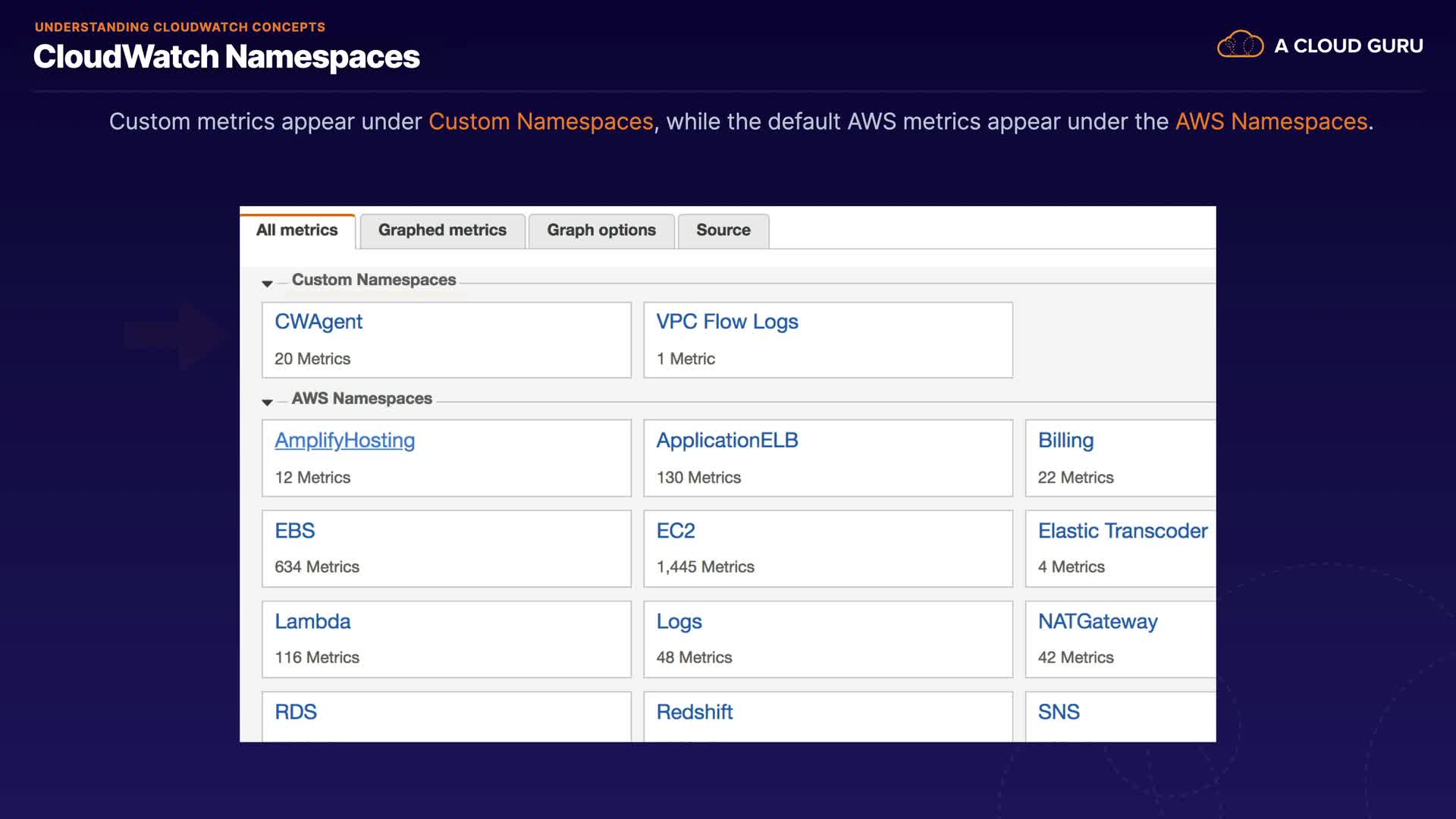
Task: Open the Graph options tab
Action: (601, 231)
